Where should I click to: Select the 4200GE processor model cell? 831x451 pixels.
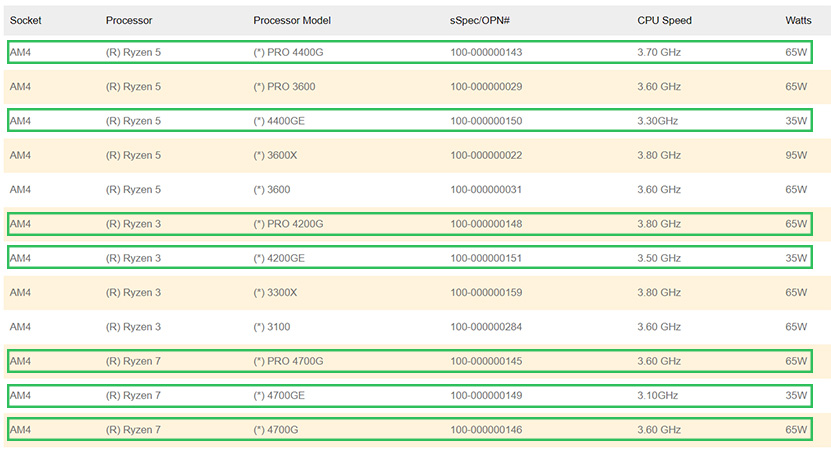[279, 259]
